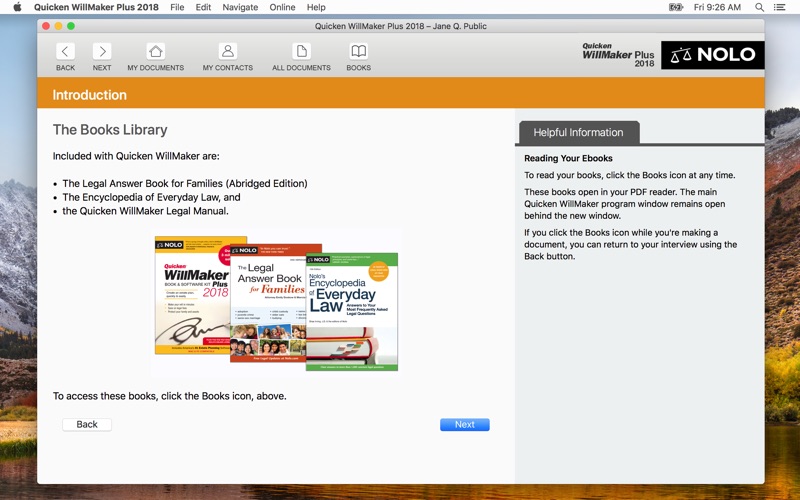This screenshot has width=800, height=500.
Task: Open the Navigate menu
Action: click(240, 7)
